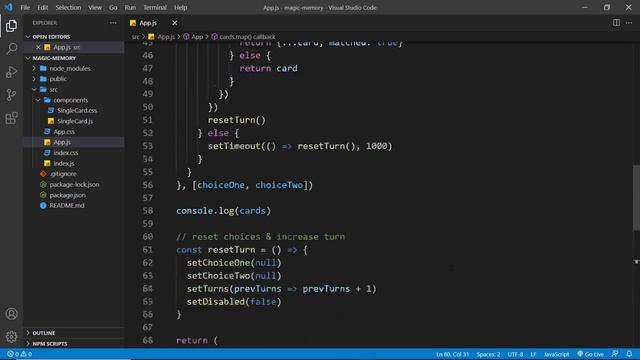Open the View menu
The image size is (640, 360).
click(95, 7)
